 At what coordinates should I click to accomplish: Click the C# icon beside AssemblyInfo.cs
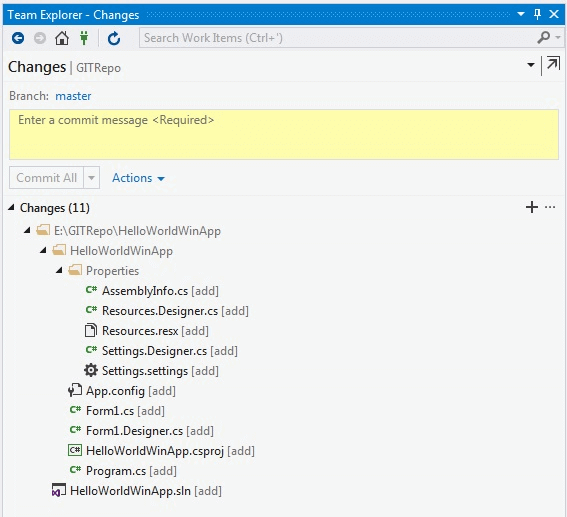click(x=91, y=290)
